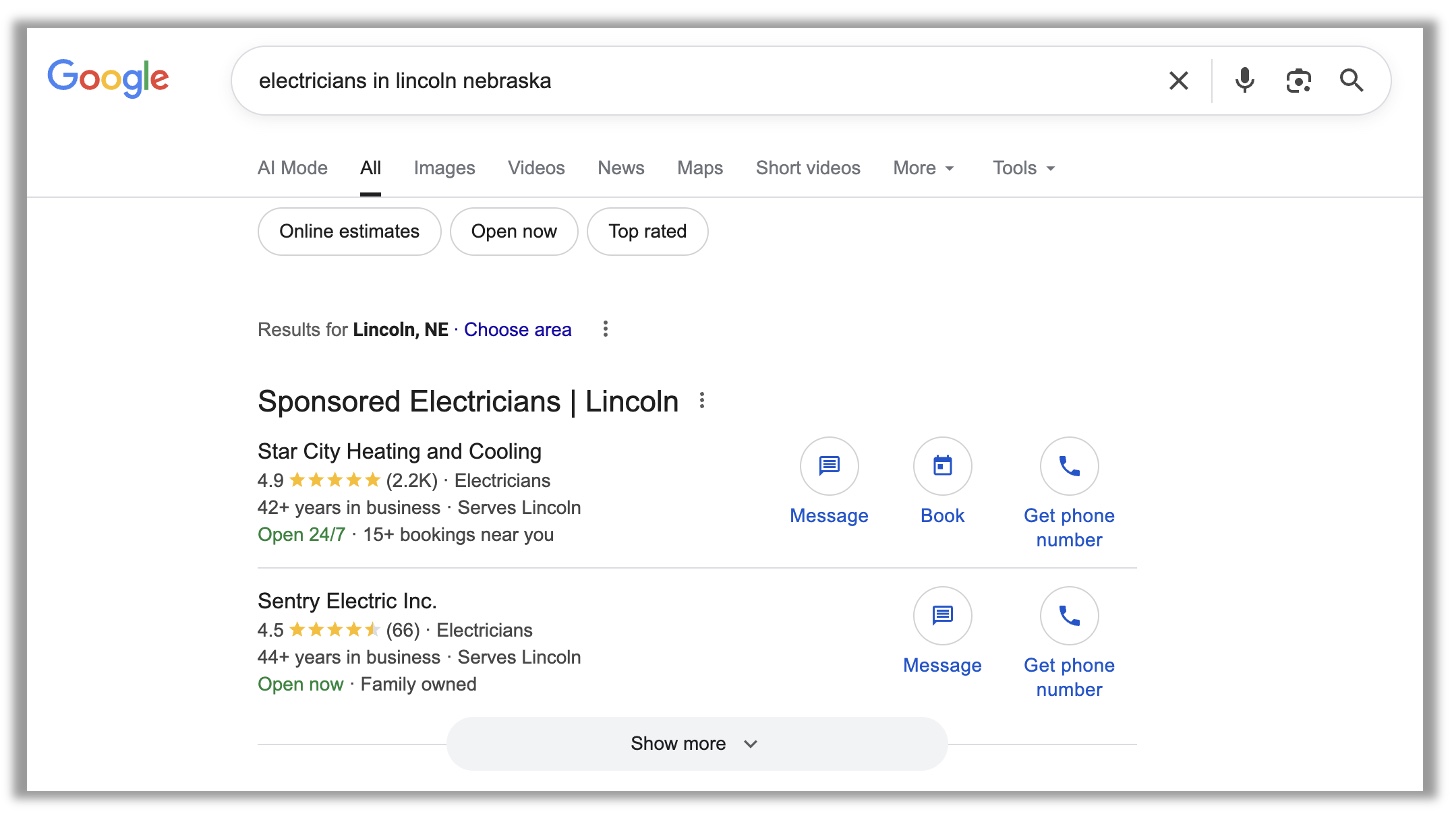
Task: Toggle the Online estimates filter chip
Action: pyautogui.click(x=349, y=232)
